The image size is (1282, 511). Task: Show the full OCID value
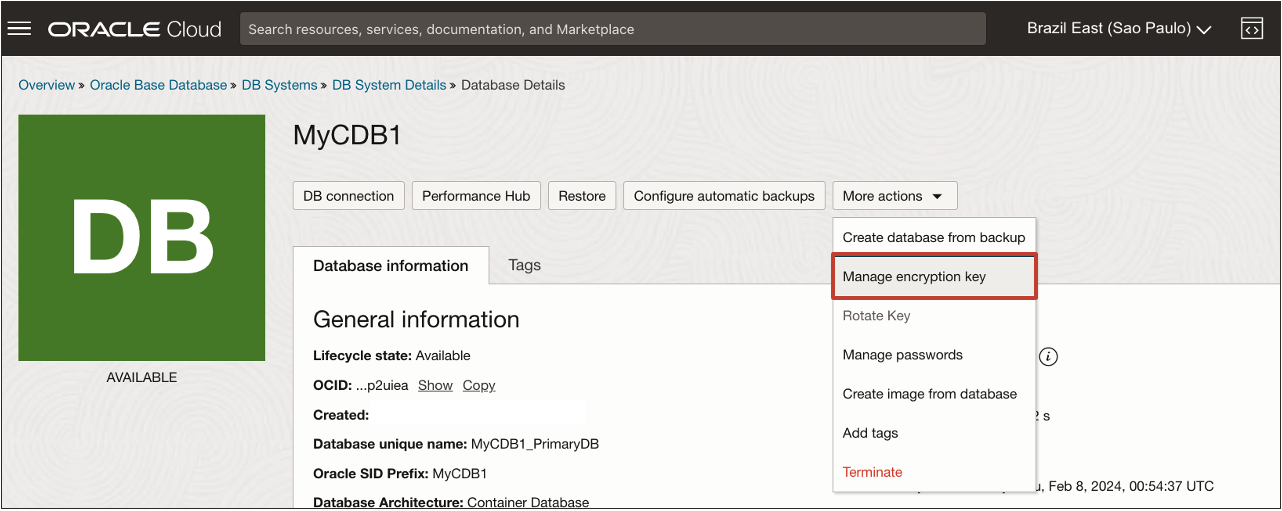click(x=435, y=386)
